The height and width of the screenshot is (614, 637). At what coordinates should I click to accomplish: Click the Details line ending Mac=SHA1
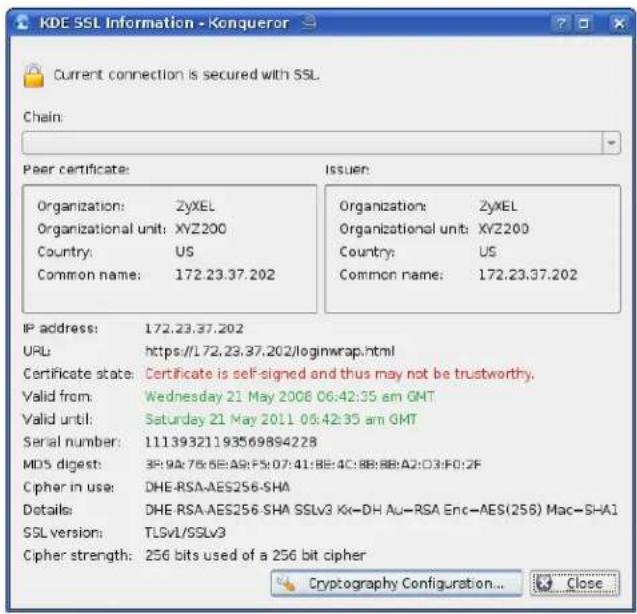click(x=381, y=510)
